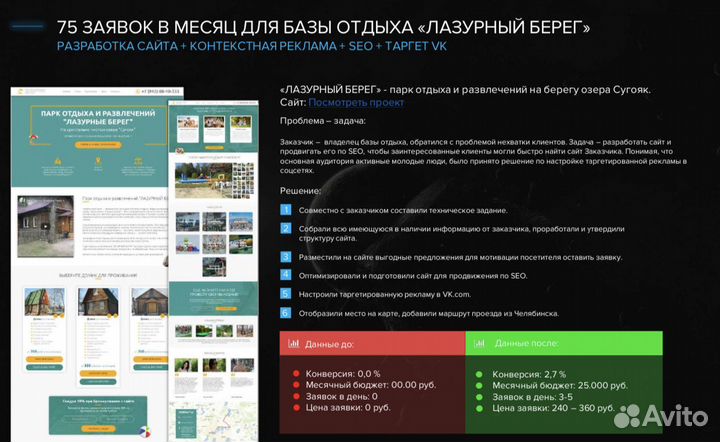This screenshot has width=720, height=442.
Task: Click the text "Месячный бюджет: 00.00 руб."
Action: [x=371, y=385]
